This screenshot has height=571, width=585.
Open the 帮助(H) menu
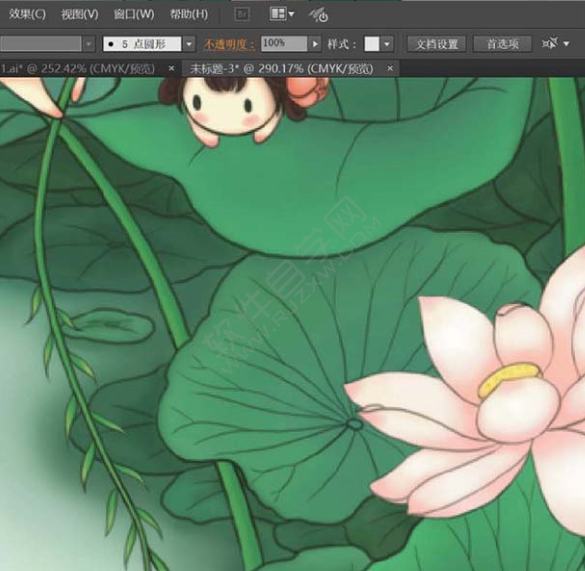pyautogui.click(x=189, y=15)
